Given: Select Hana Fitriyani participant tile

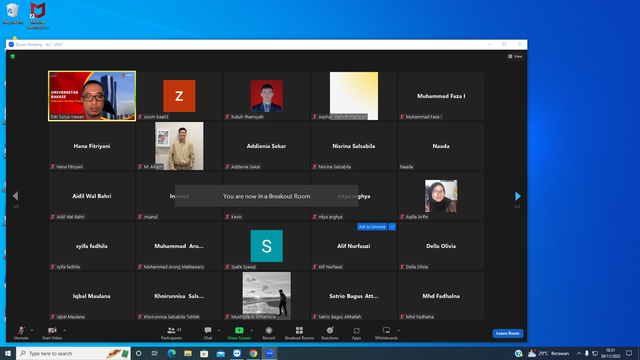Looking at the screenshot, I should [x=92, y=146].
